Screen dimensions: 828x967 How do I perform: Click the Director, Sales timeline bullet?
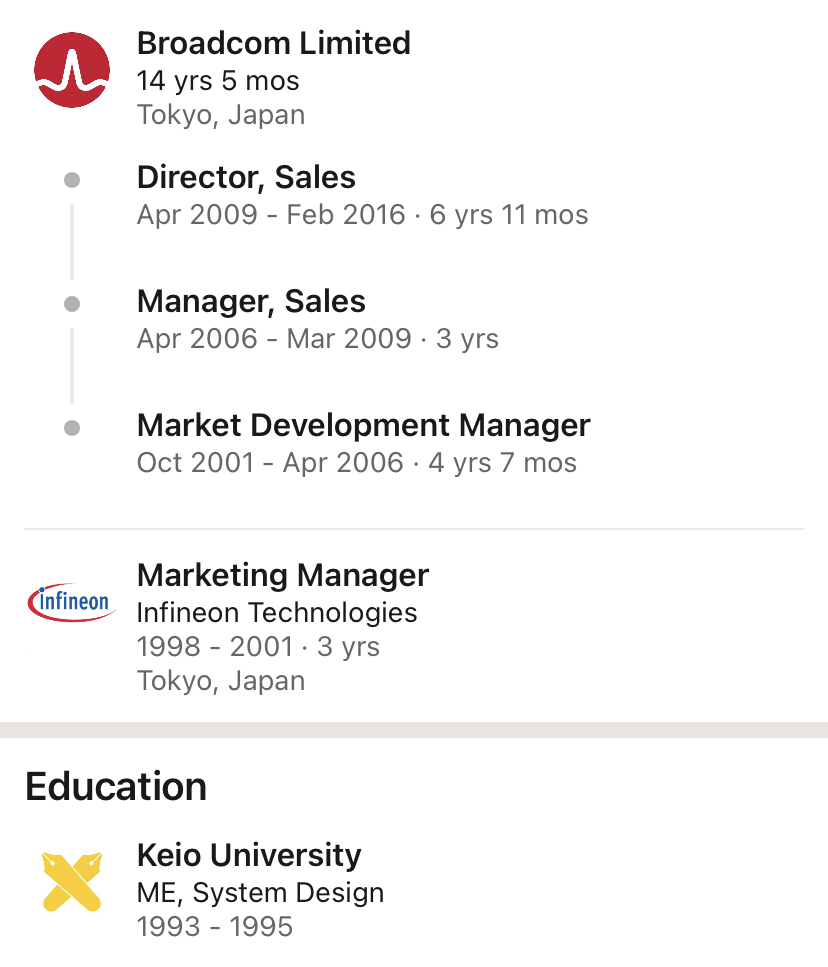(x=72, y=180)
